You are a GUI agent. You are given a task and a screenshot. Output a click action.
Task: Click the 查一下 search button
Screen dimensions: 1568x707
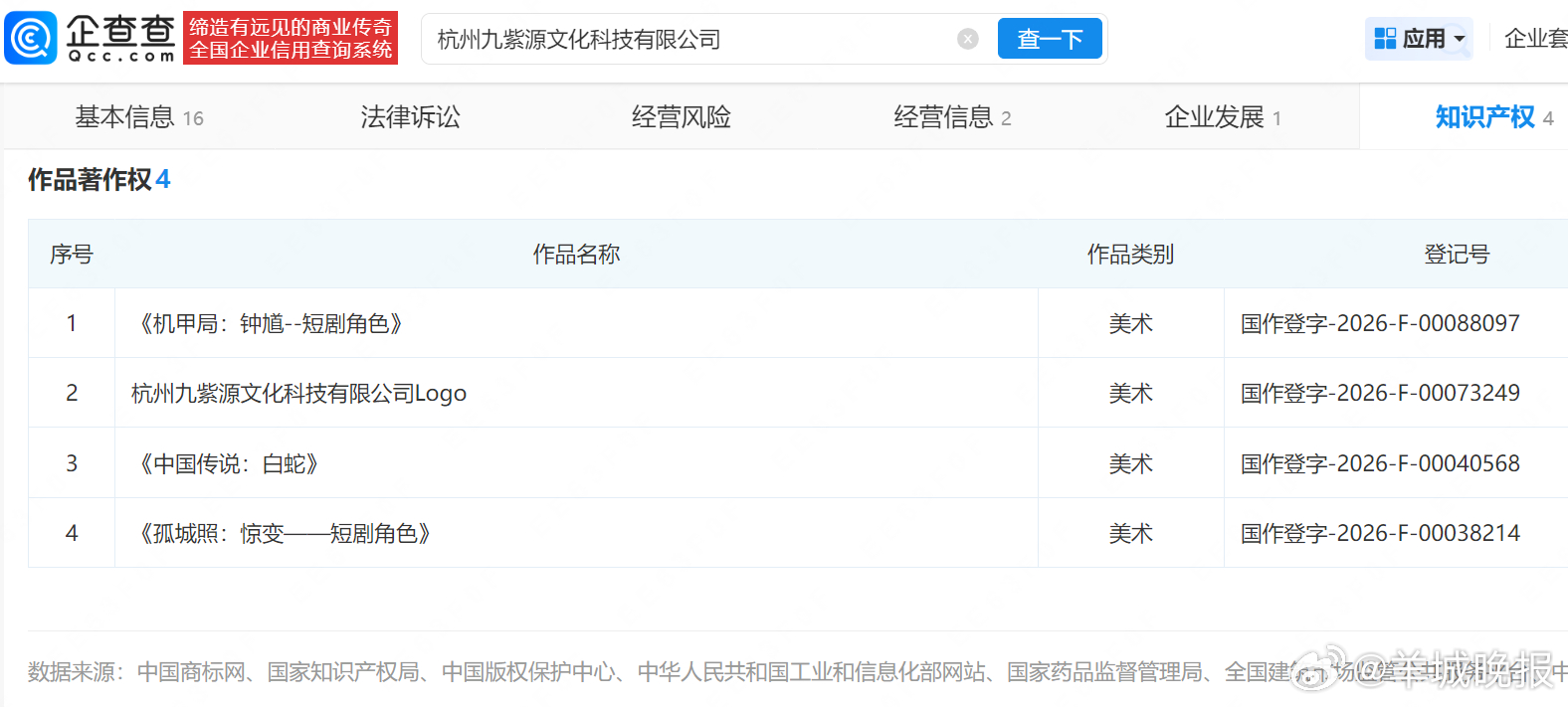(x=1050, y=39)
